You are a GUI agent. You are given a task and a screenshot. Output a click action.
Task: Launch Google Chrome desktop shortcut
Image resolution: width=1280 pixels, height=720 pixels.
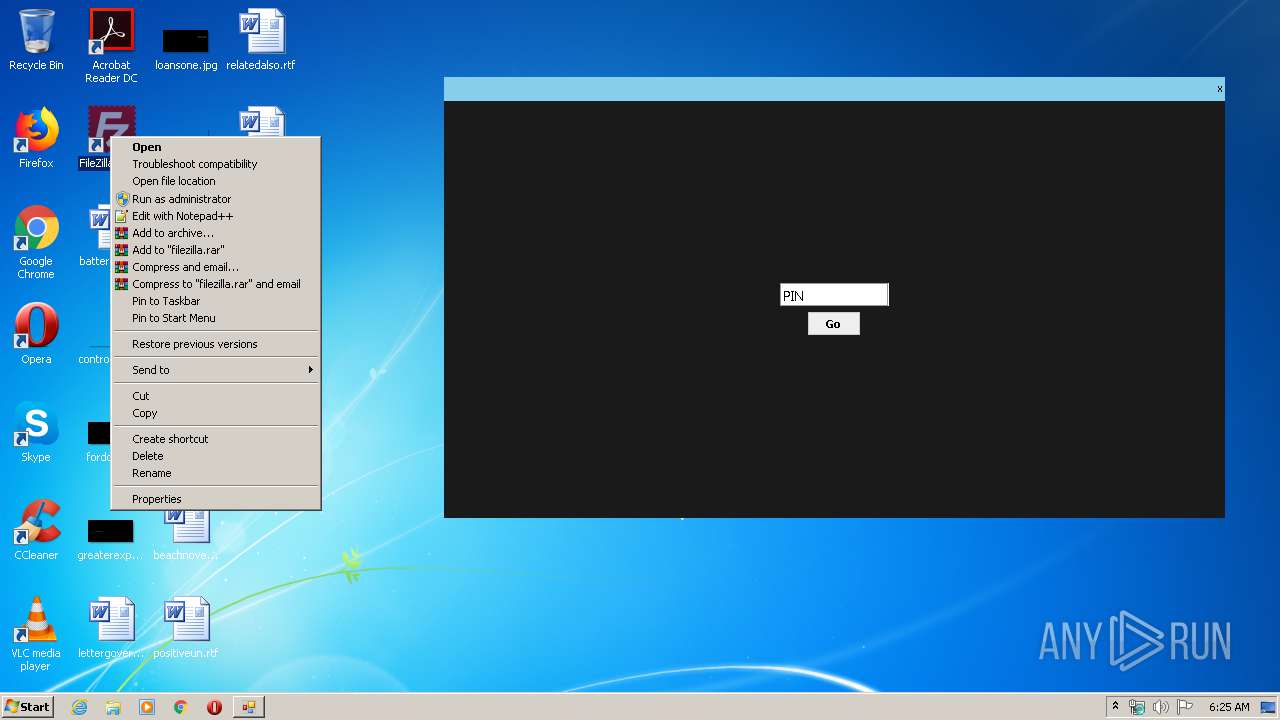coord(36,242)
